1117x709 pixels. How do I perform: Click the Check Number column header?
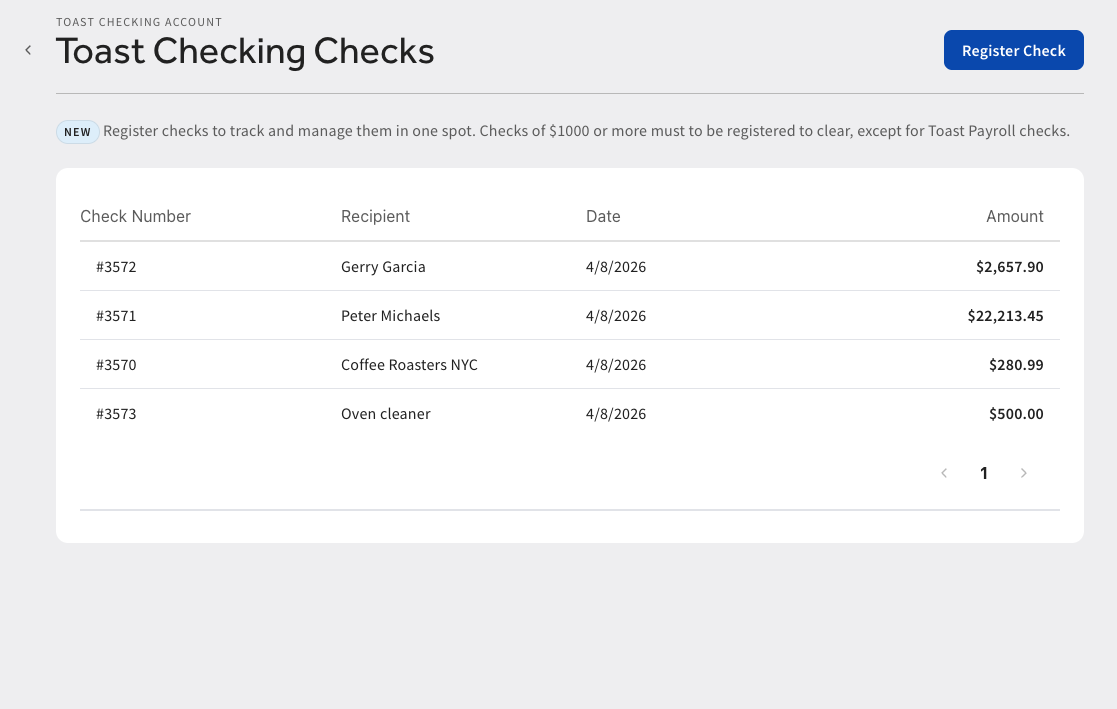click(135, 217)
